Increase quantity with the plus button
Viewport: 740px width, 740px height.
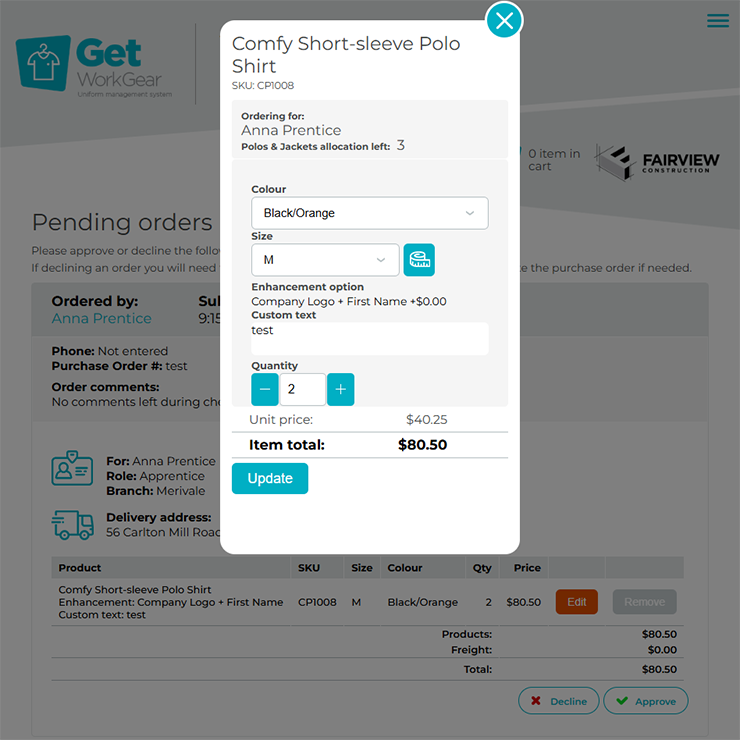(x=340, y=389)
